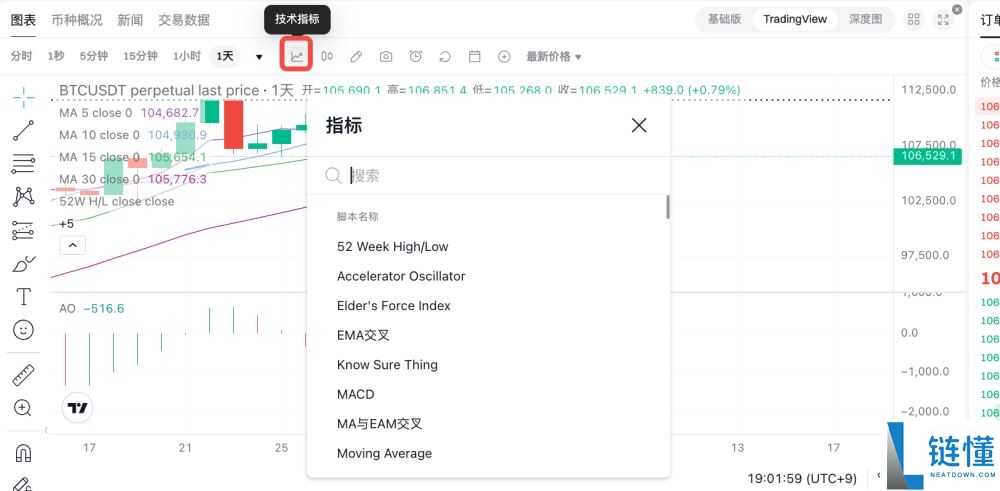Close the indicators dialog with X
The width and height of the screenshot is (1000, 491).
(639, 125)
